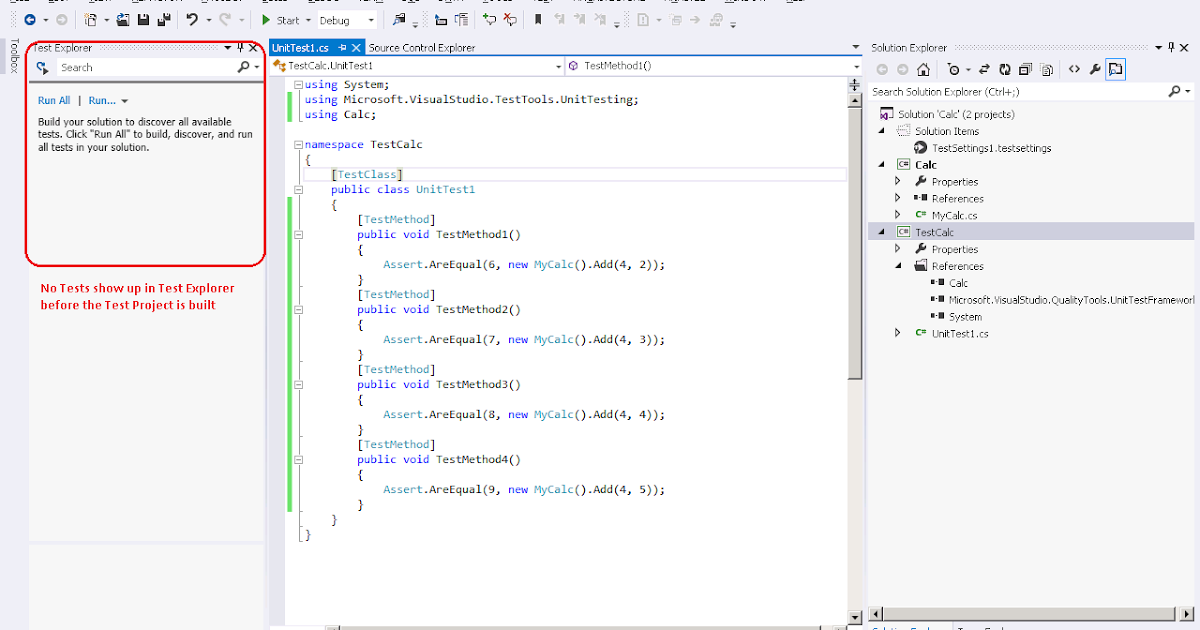This screenshot has height=630, width=1200.
Task: Select the UnitTest1.cs editor tab
Action: click(300, 46)
